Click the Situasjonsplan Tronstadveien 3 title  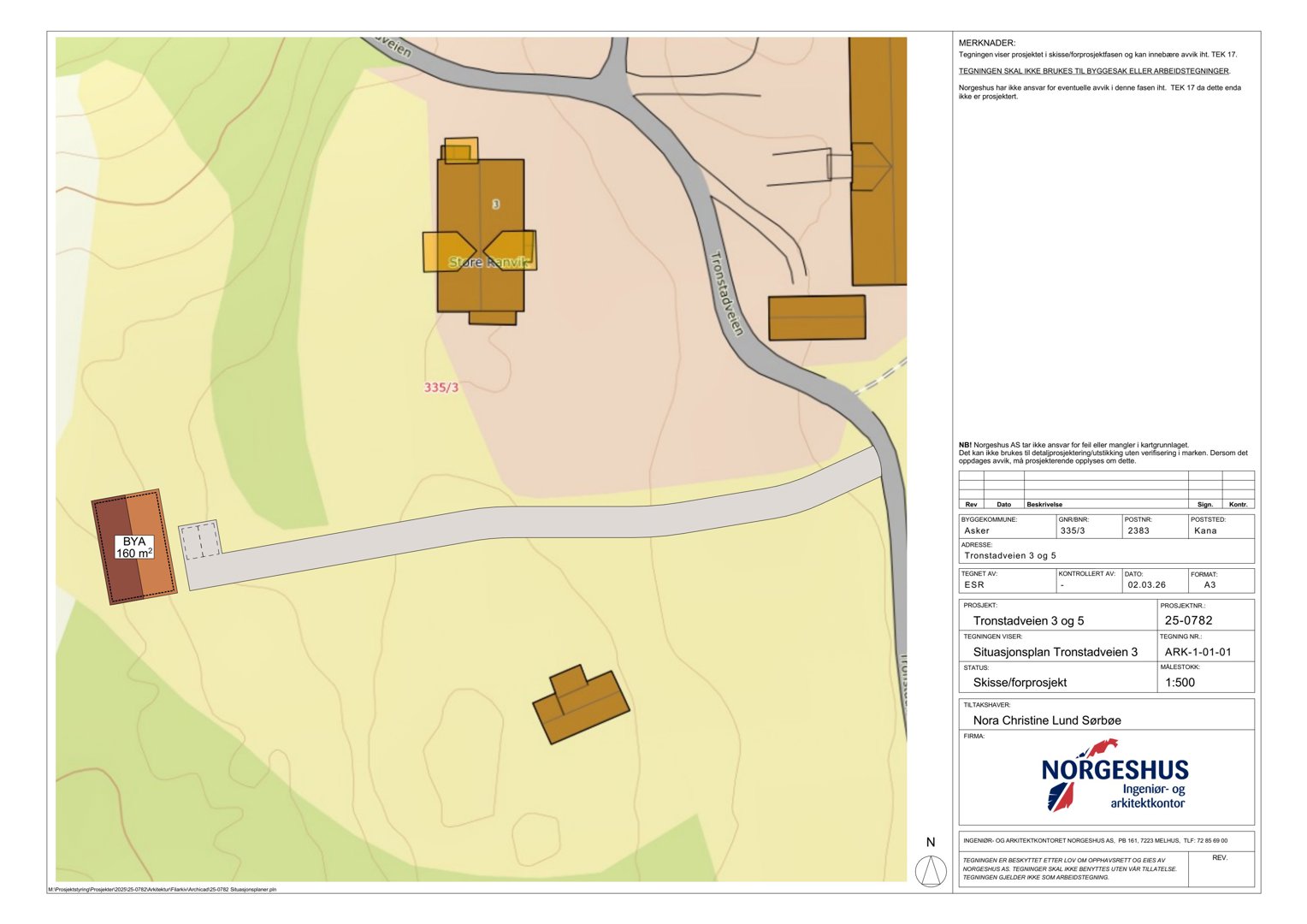coord(1055,652)
